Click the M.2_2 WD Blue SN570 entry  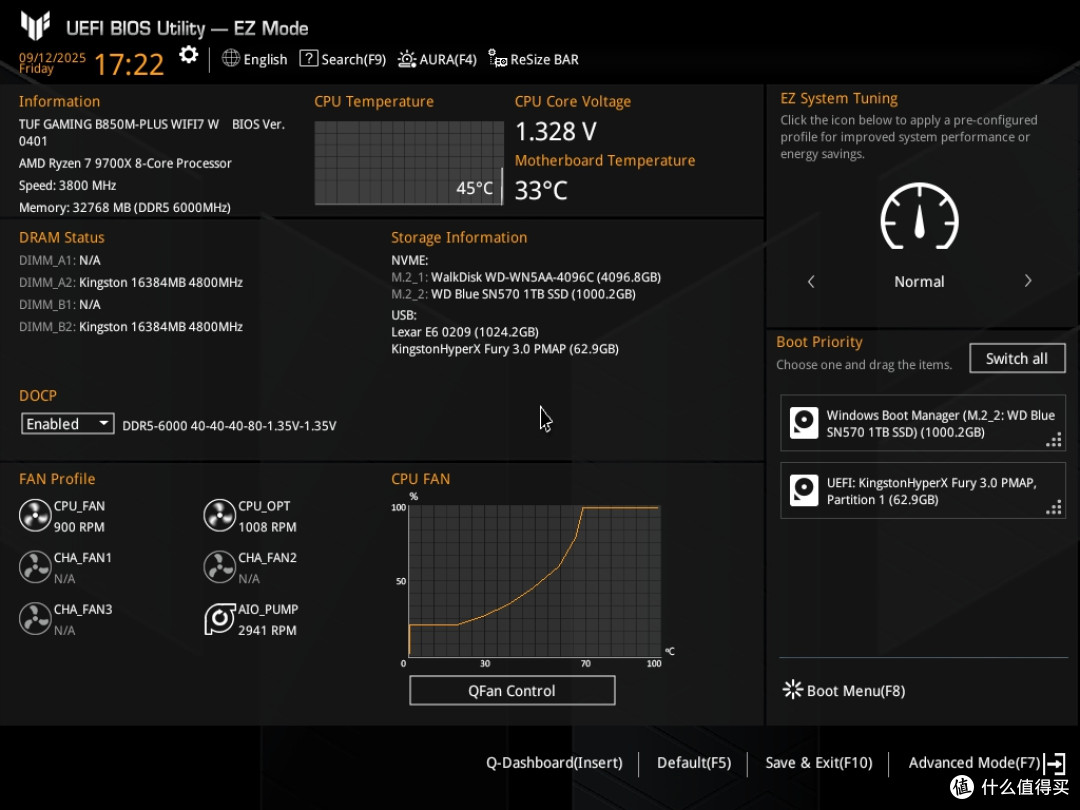click(513, 293)
